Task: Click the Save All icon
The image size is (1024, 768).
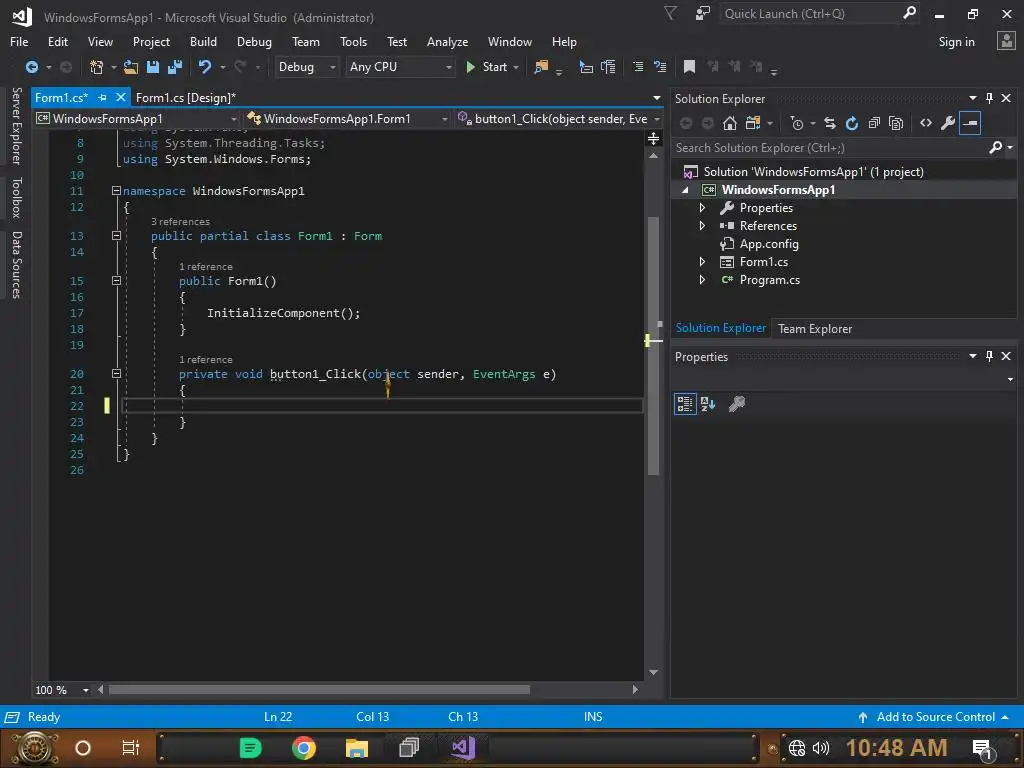Action: tap(174, 67)
